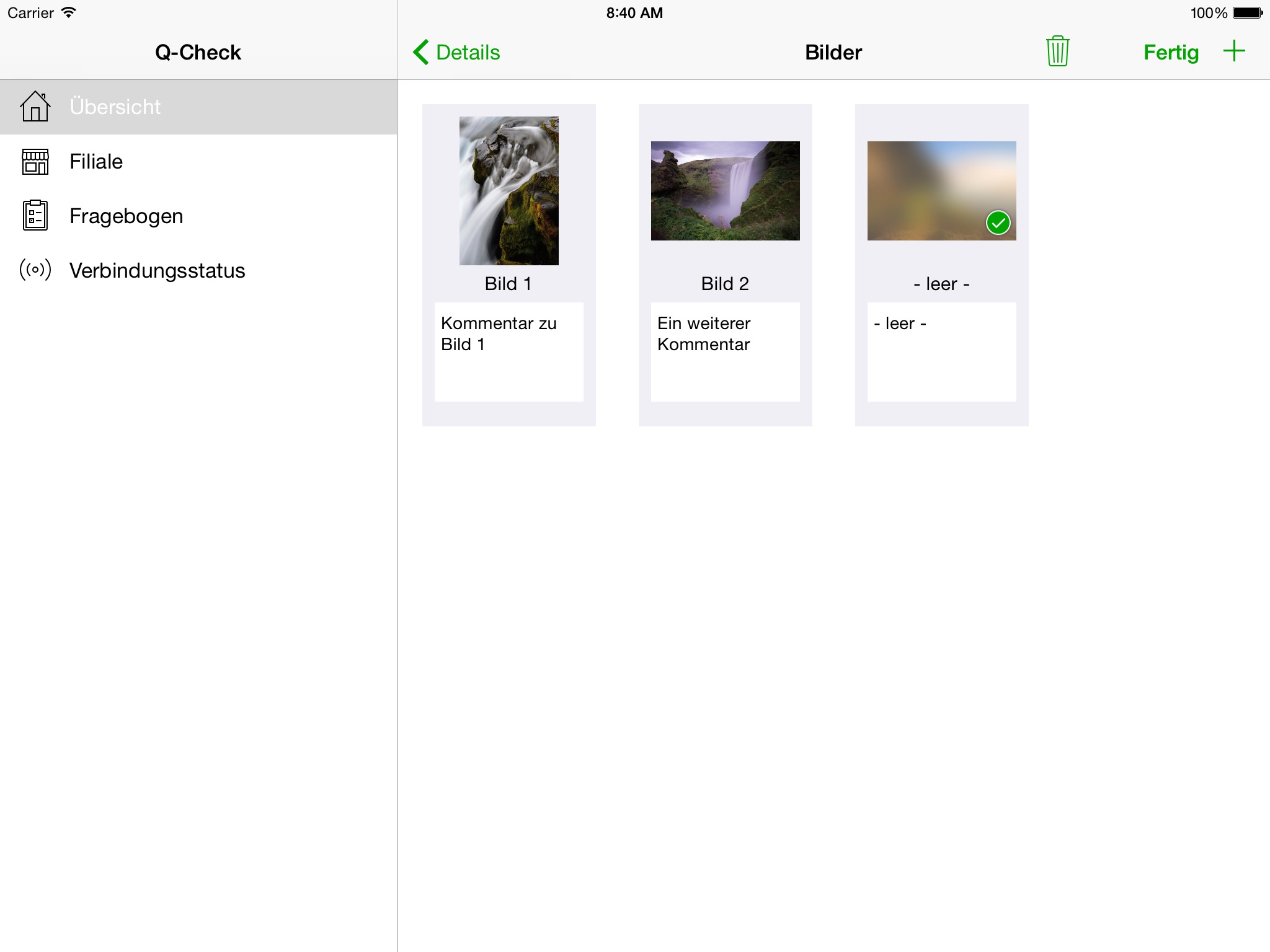Deselect the green checkmark on blurred image
This screenshot has height=952, width=1270.
pos(998,223)
